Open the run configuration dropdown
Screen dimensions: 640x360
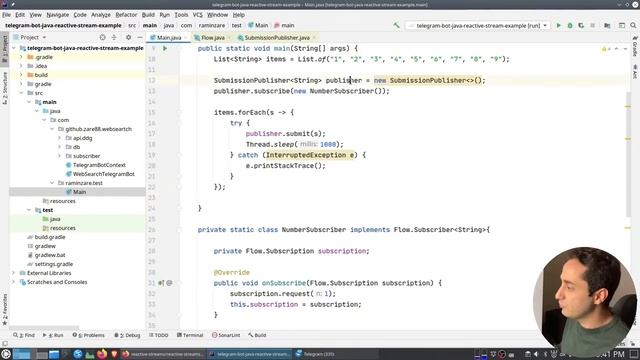click(478, 25)
